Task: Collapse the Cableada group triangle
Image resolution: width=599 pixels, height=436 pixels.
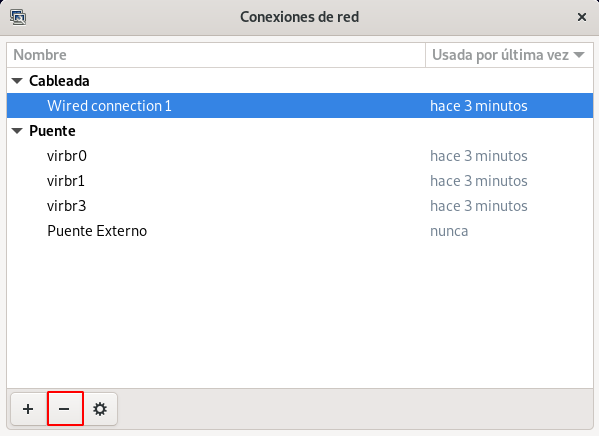Action: point(17,81)
